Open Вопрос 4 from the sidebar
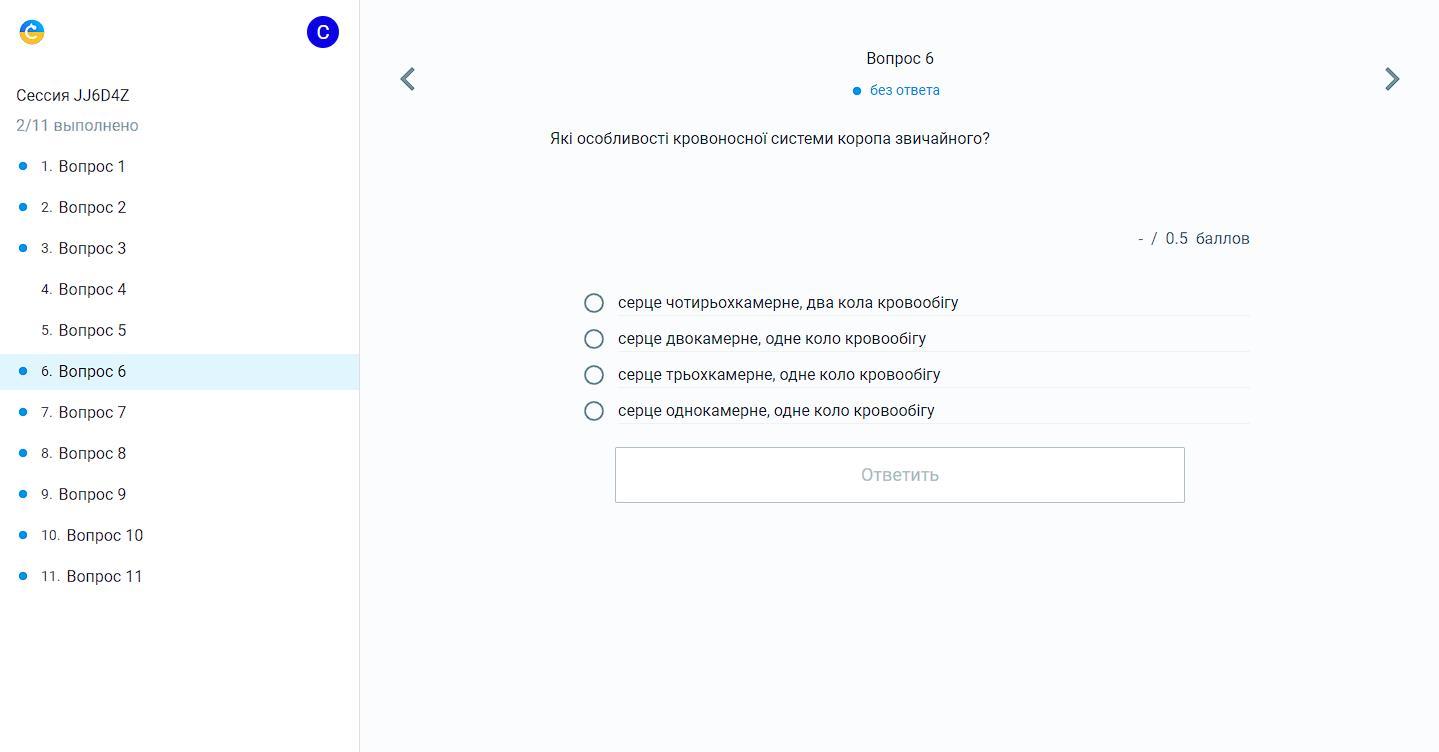 pyautogui.click(x=92, y=290)
